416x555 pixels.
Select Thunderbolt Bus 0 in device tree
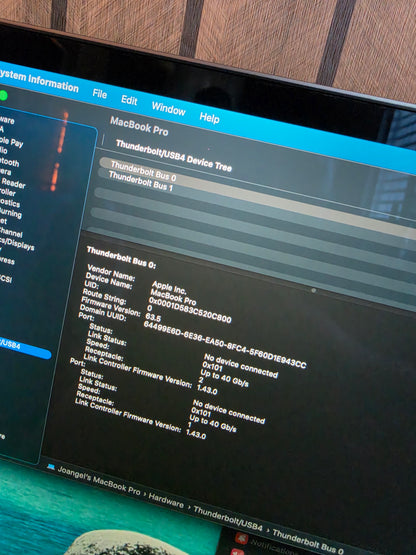(143, 170)
